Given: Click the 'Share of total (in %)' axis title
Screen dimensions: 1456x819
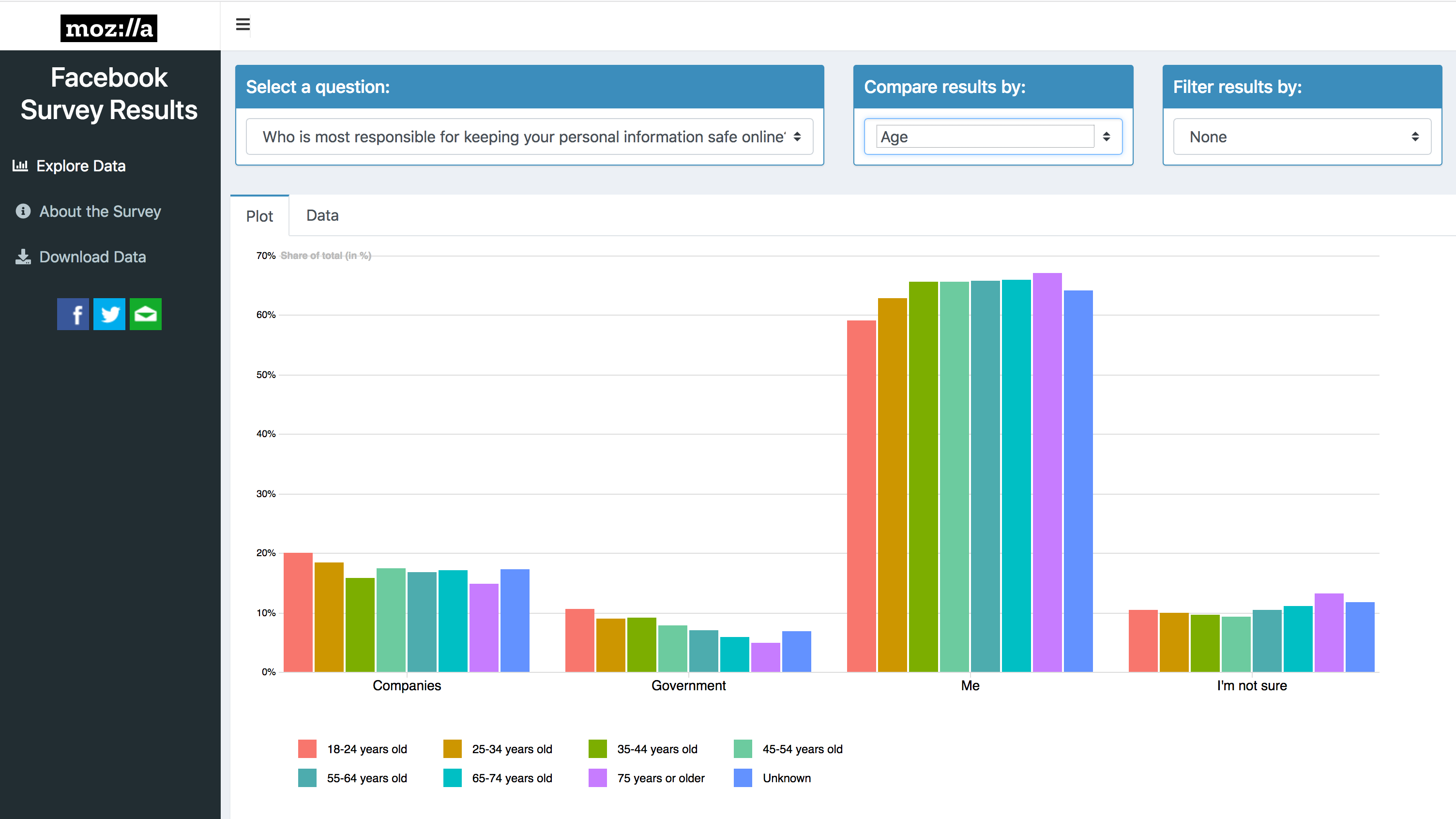Looking at the screenshot, I should tap(326, 256).
